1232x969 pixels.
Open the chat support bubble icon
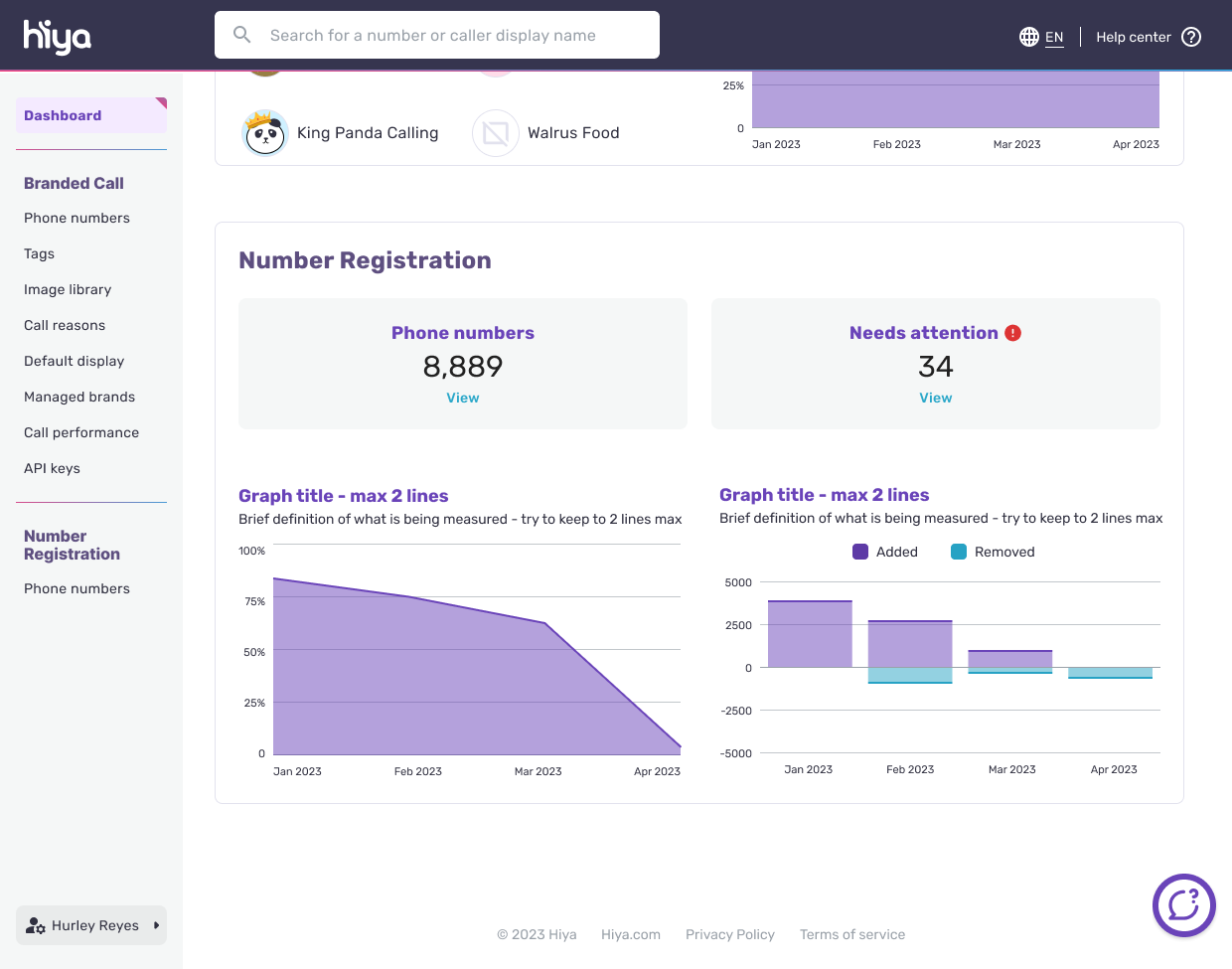[x=1183, y=905]
